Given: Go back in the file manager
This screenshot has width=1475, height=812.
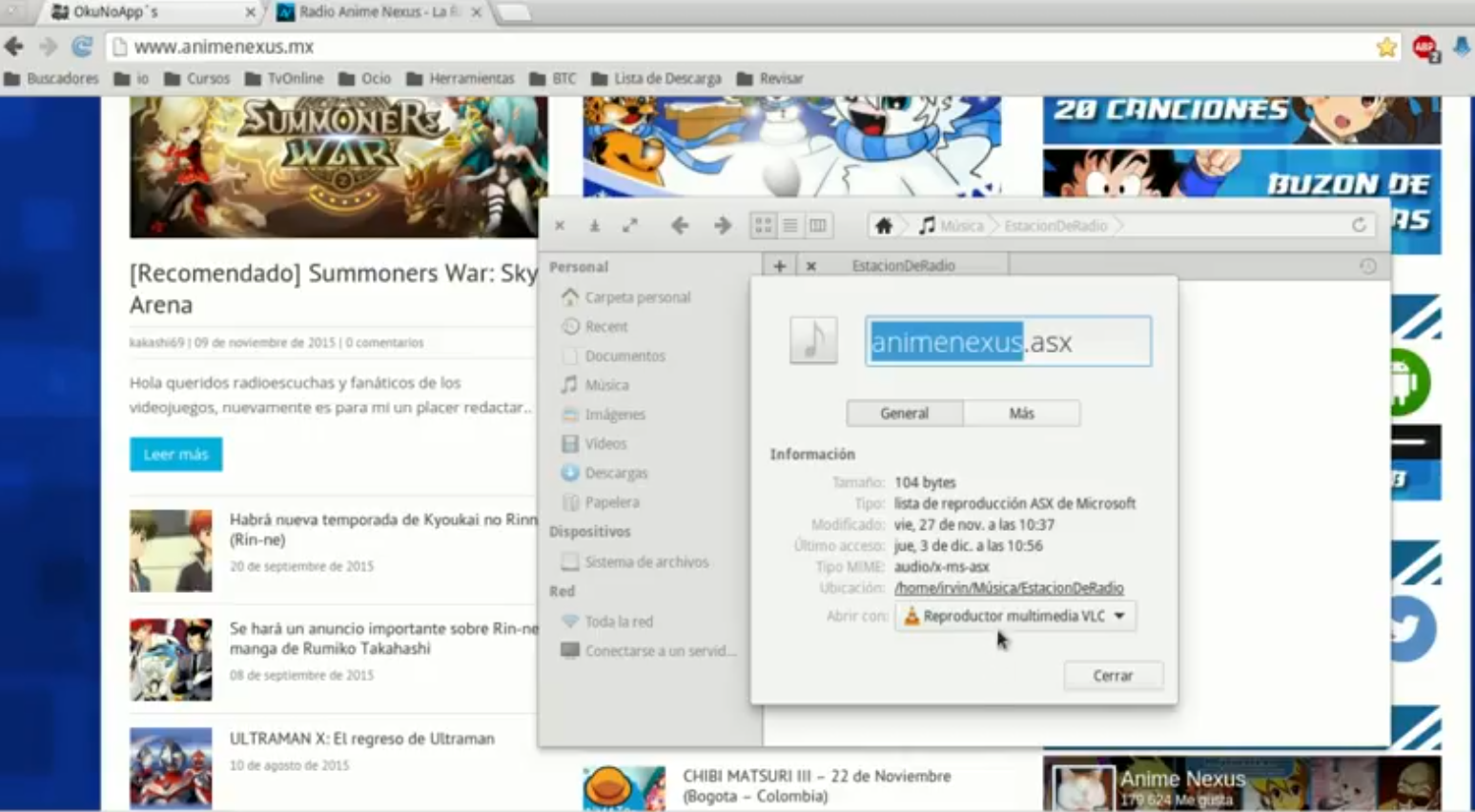Looking at the screenshot, I should pos(680,226).
